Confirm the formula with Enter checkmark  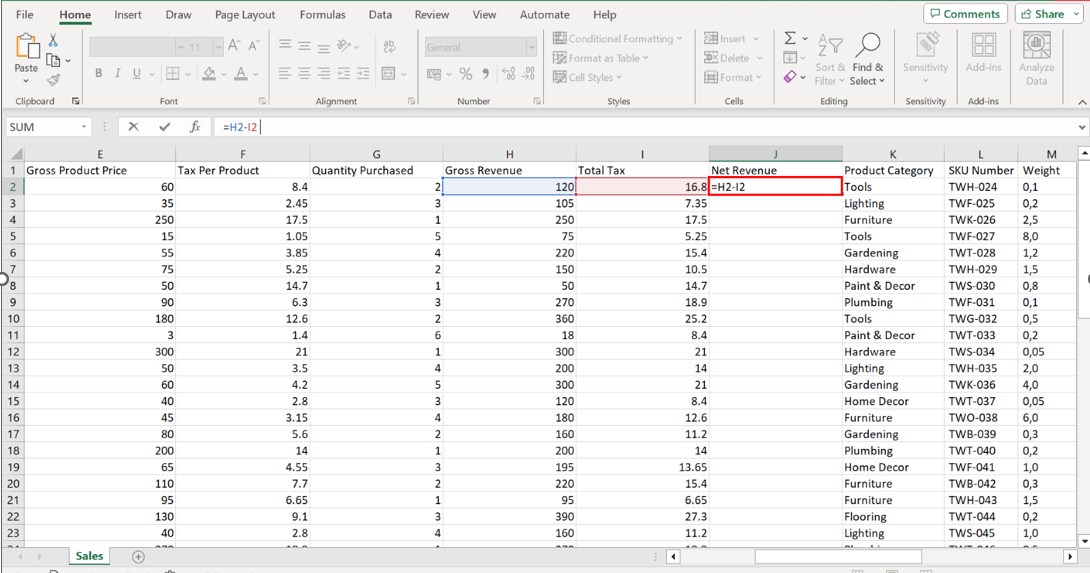tap(164, 127)
